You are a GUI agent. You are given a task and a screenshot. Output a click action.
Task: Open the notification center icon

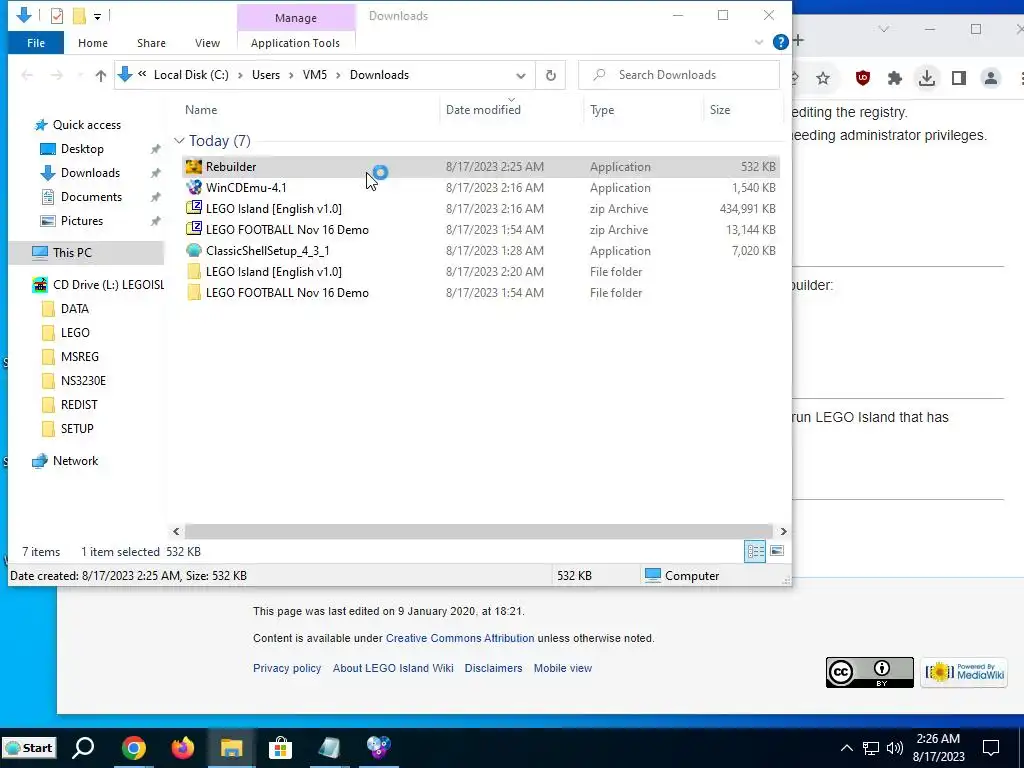[x=991, y=748]
